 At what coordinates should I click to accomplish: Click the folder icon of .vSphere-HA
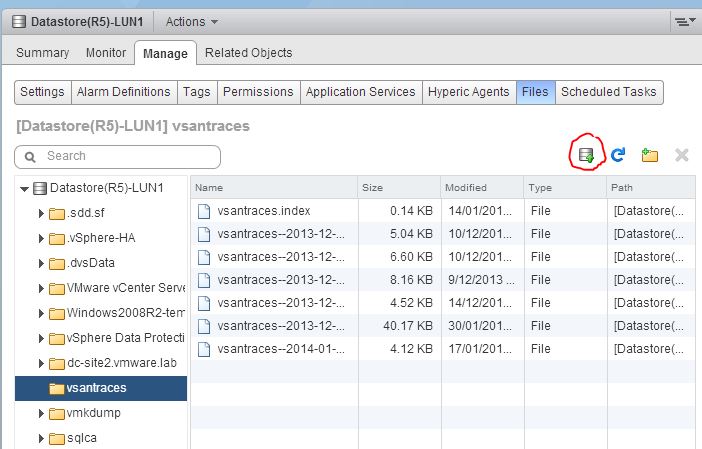coord(56,239)
